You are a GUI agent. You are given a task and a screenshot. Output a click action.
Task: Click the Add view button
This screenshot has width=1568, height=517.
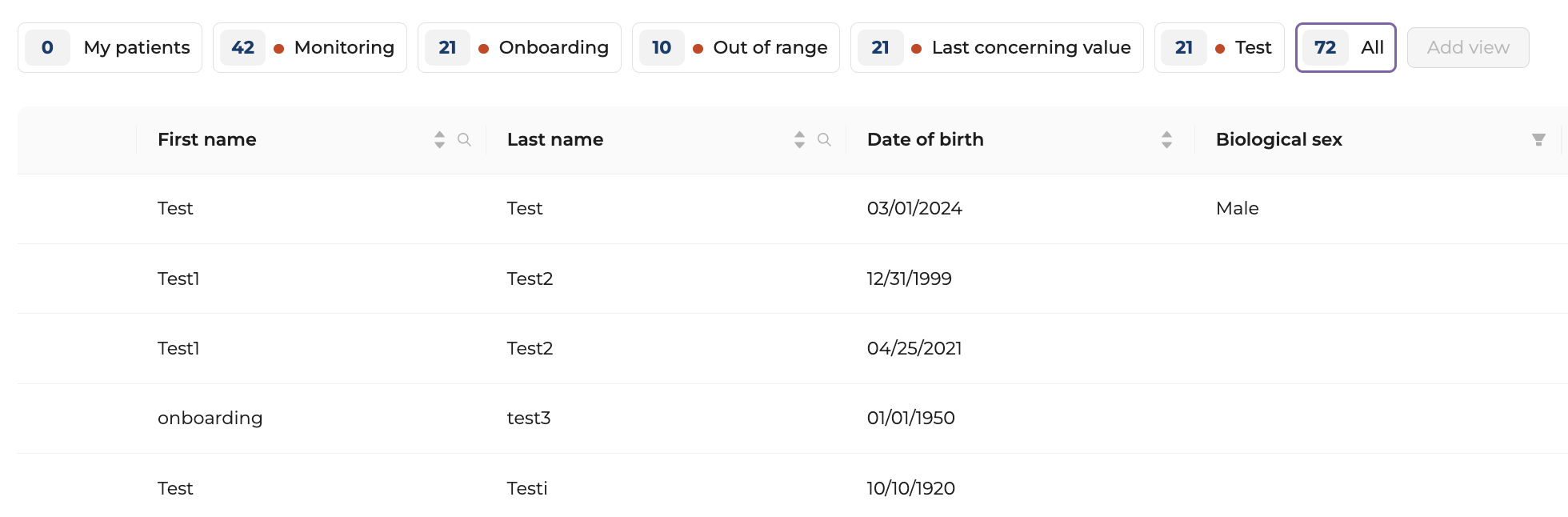point(1468,48)
